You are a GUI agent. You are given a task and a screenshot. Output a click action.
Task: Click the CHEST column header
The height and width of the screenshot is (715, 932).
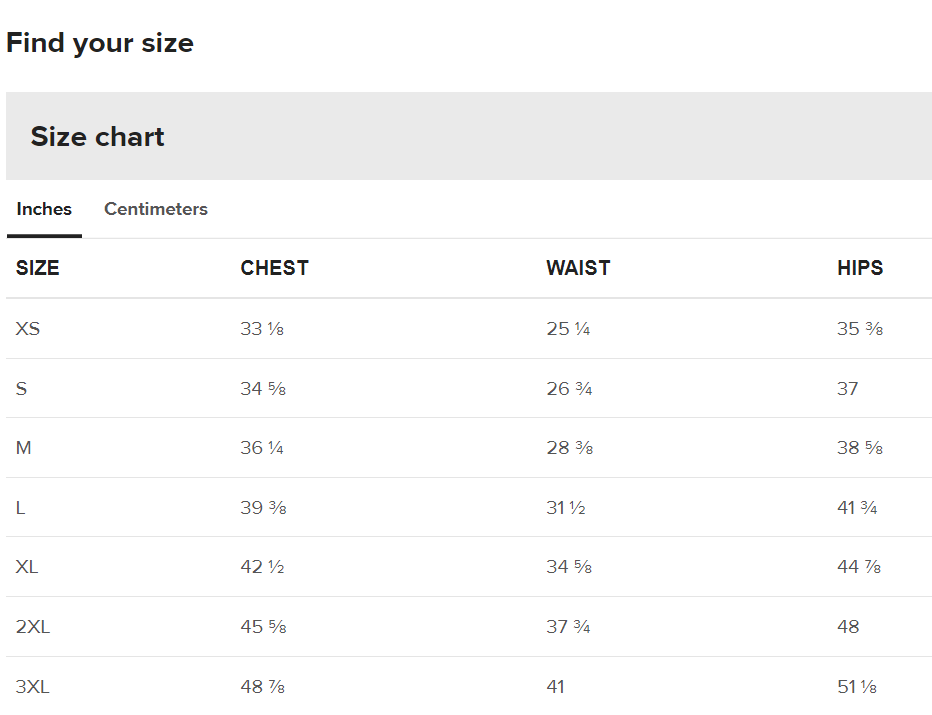pyautogui.click(x=275, y=268)
